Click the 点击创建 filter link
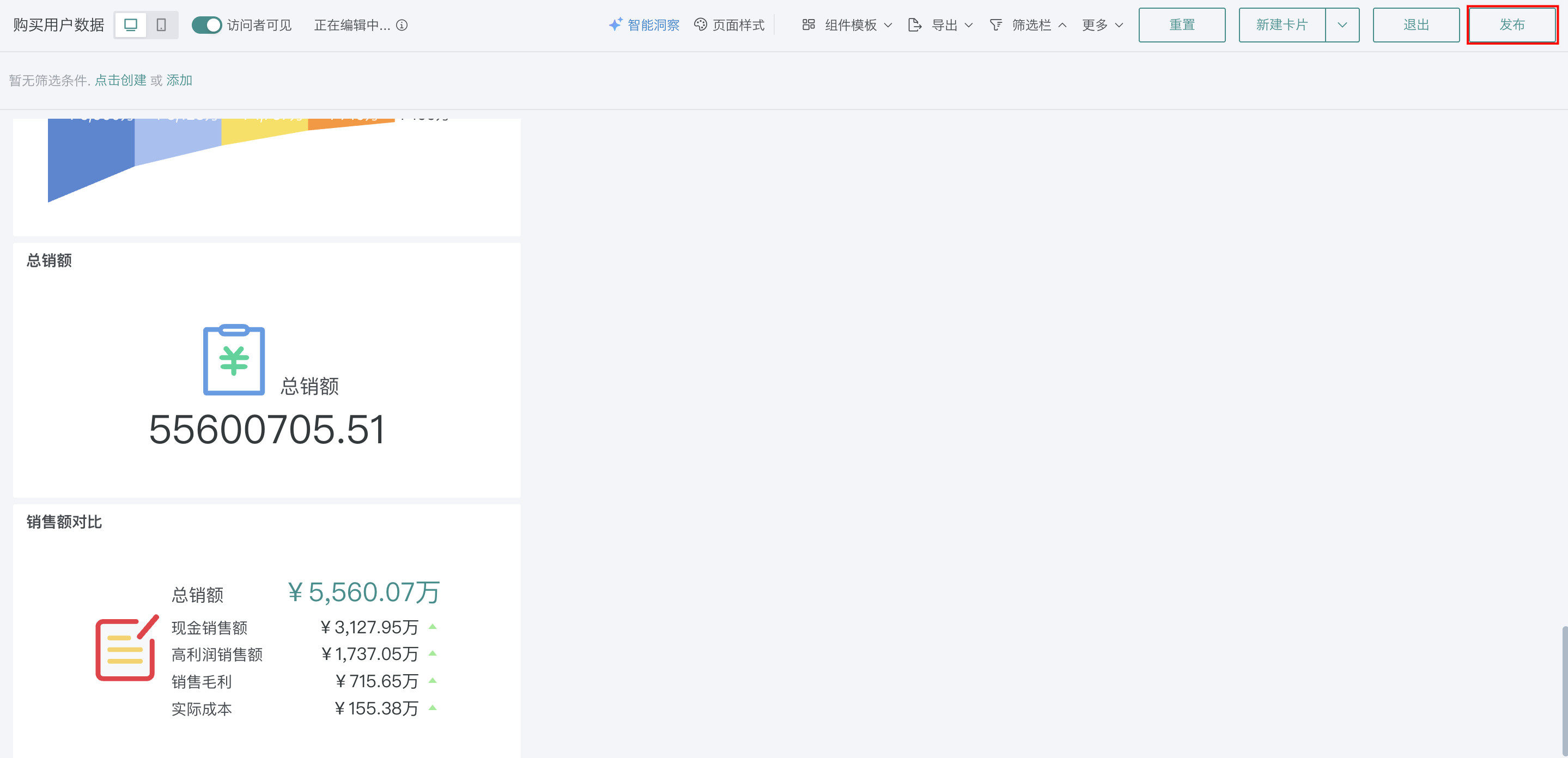 [120, 80]
